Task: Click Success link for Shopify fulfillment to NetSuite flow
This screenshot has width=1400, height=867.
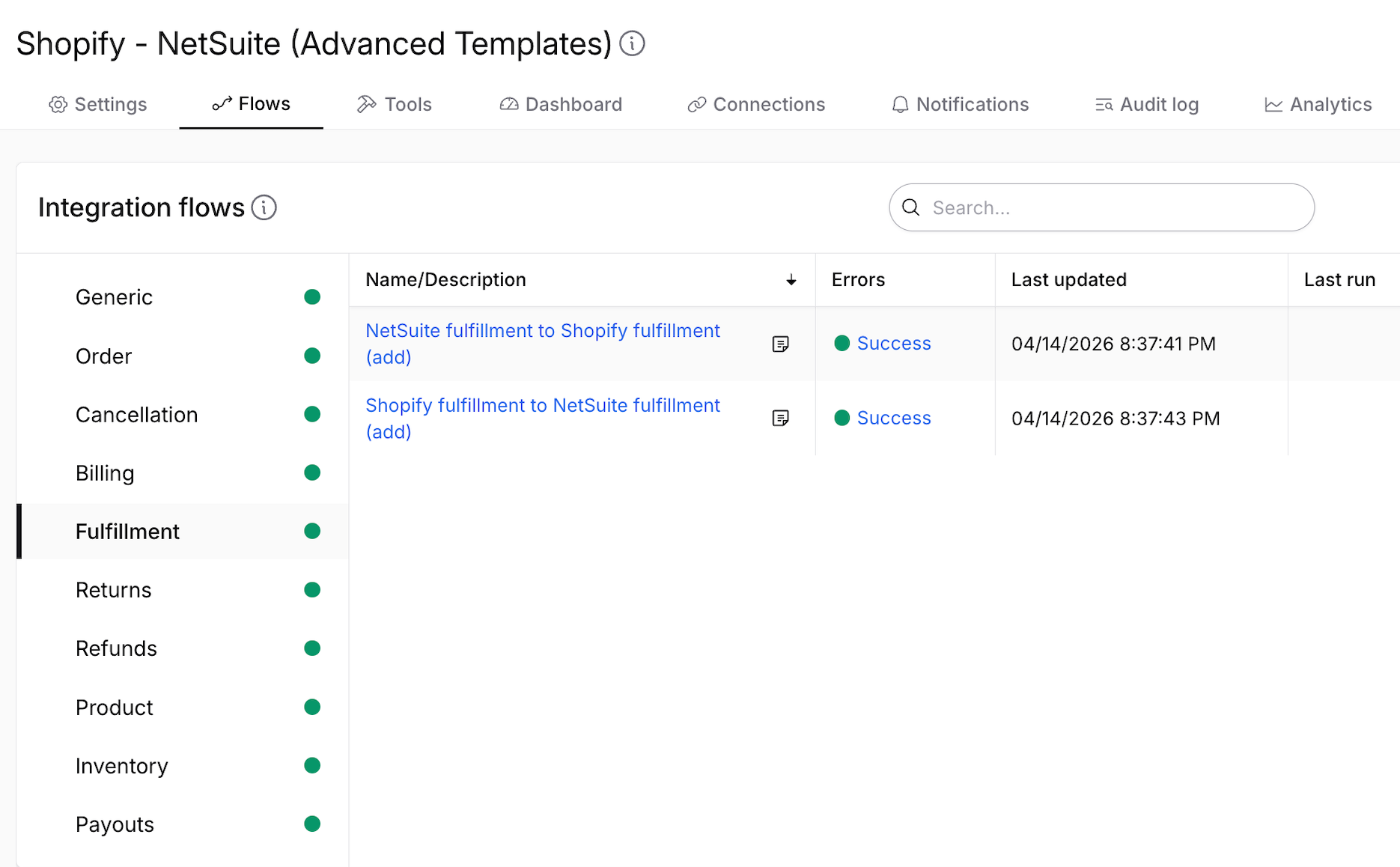Action: 894,418
